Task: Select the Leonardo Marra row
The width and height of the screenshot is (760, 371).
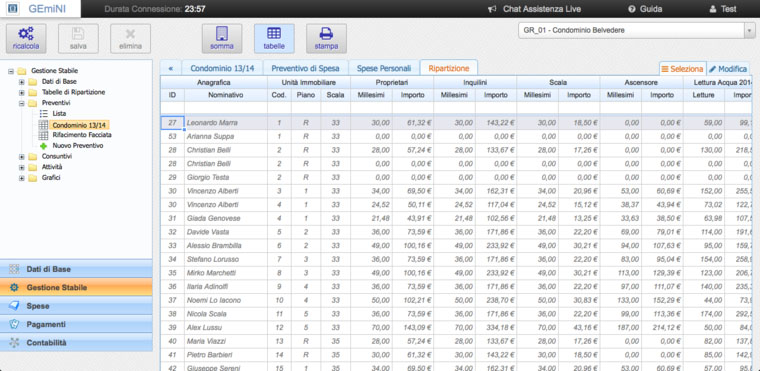Action: click(x=456, y=123)
